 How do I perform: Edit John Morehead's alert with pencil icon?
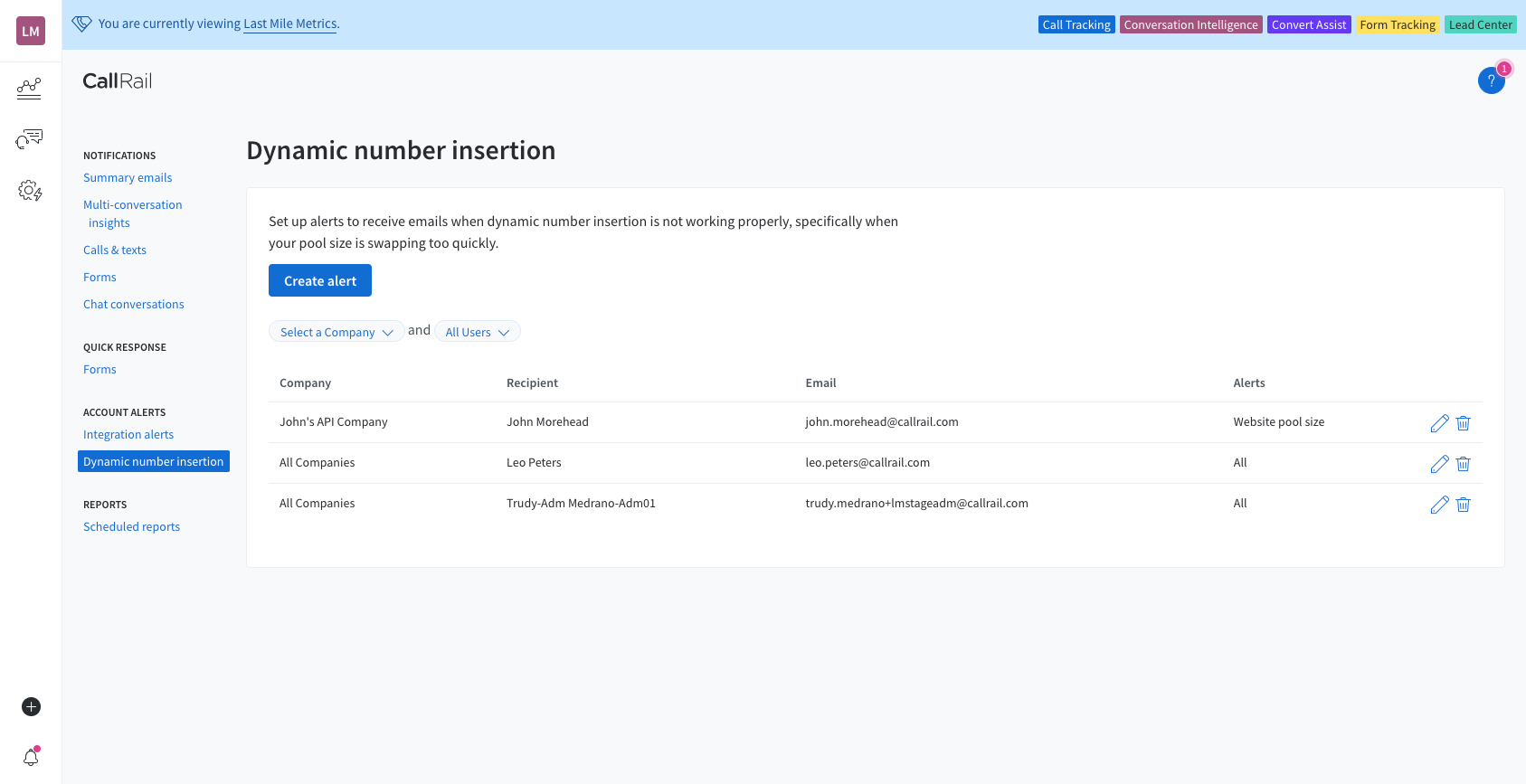(x=1439, y=423)
